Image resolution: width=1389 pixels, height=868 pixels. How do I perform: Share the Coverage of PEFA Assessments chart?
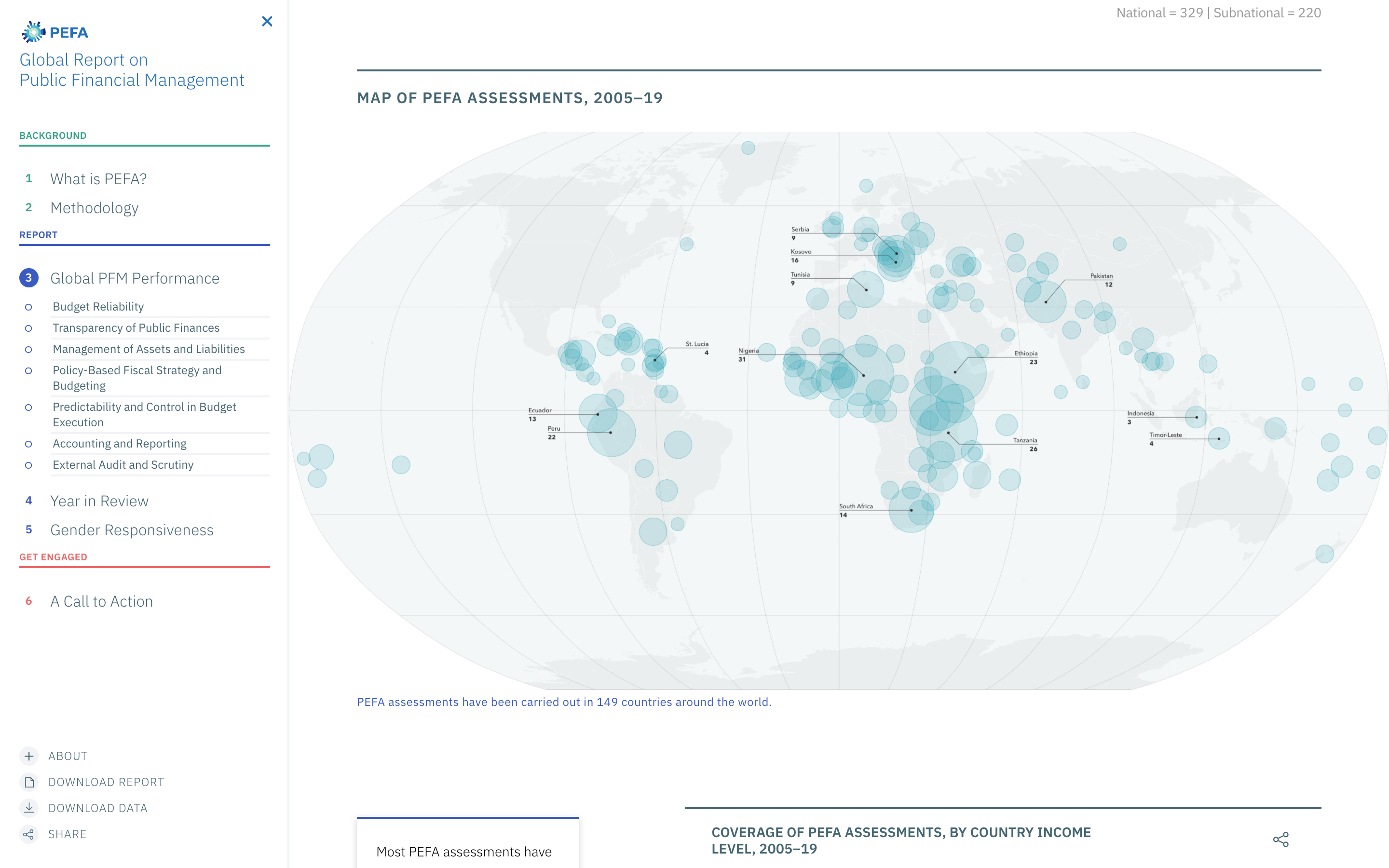pos(1280,839)
